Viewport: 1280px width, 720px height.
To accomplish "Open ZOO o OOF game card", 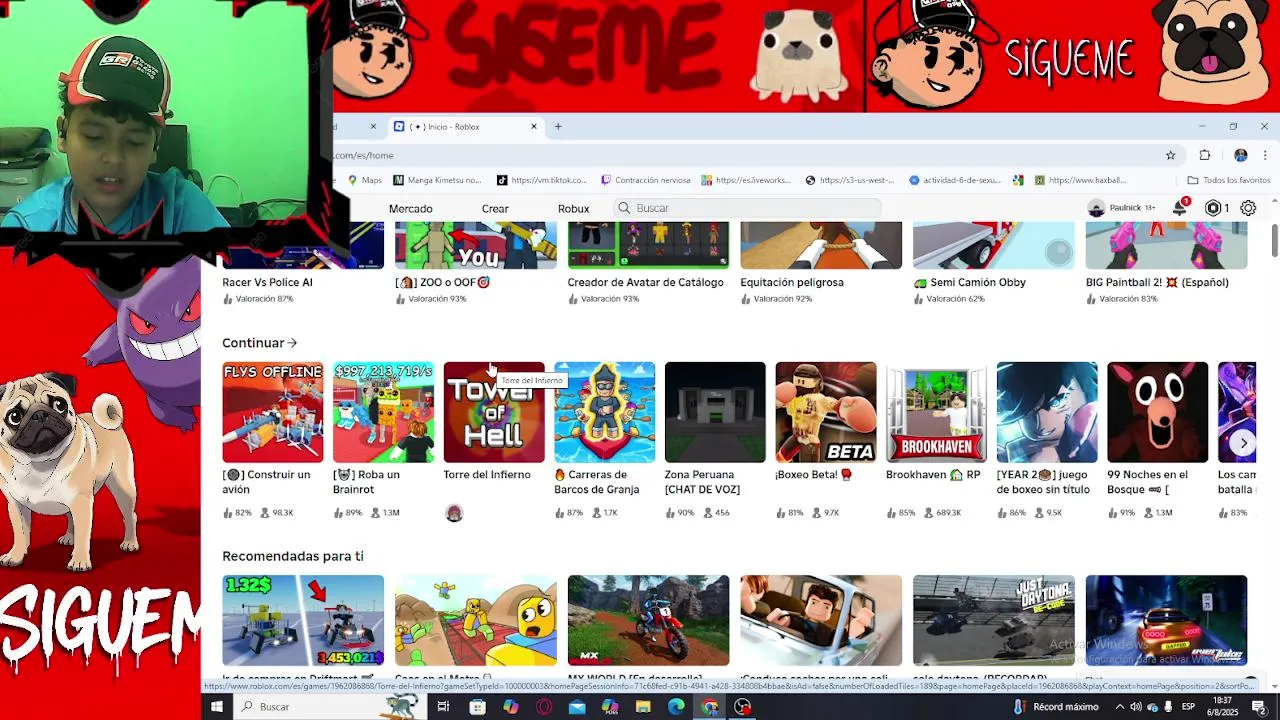I will tap(476, 261).
